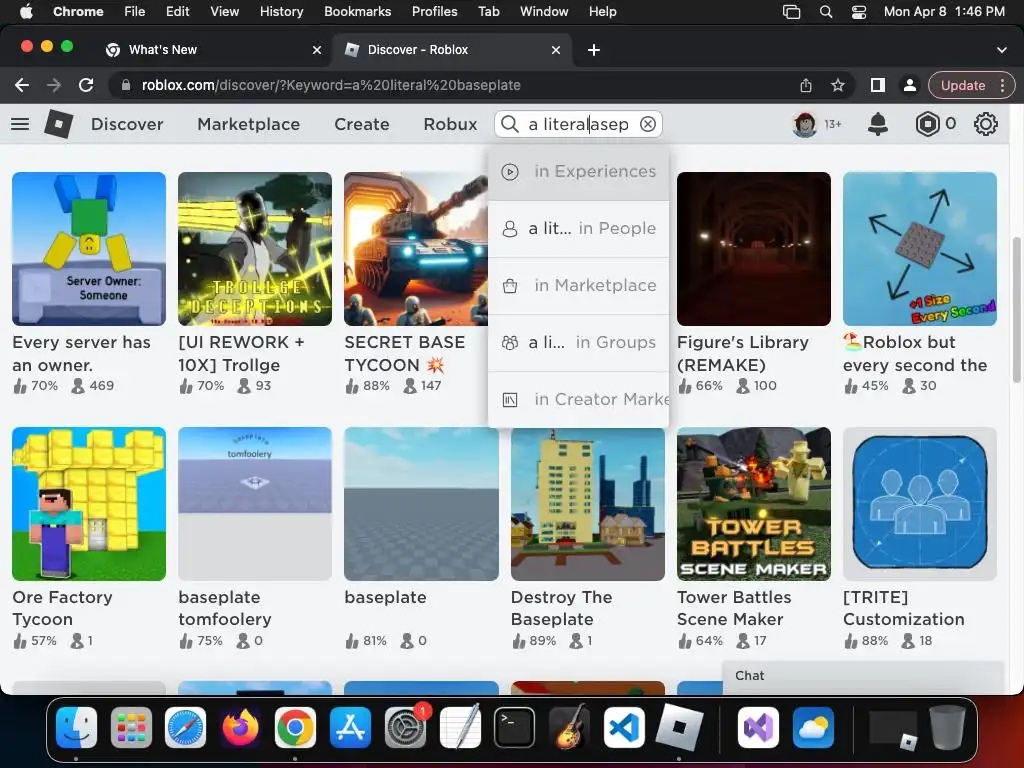Viewport: 1024px width, 768px height.
Task: Open the Roblox hamburger navigation menu
Action: coord(20,124)
